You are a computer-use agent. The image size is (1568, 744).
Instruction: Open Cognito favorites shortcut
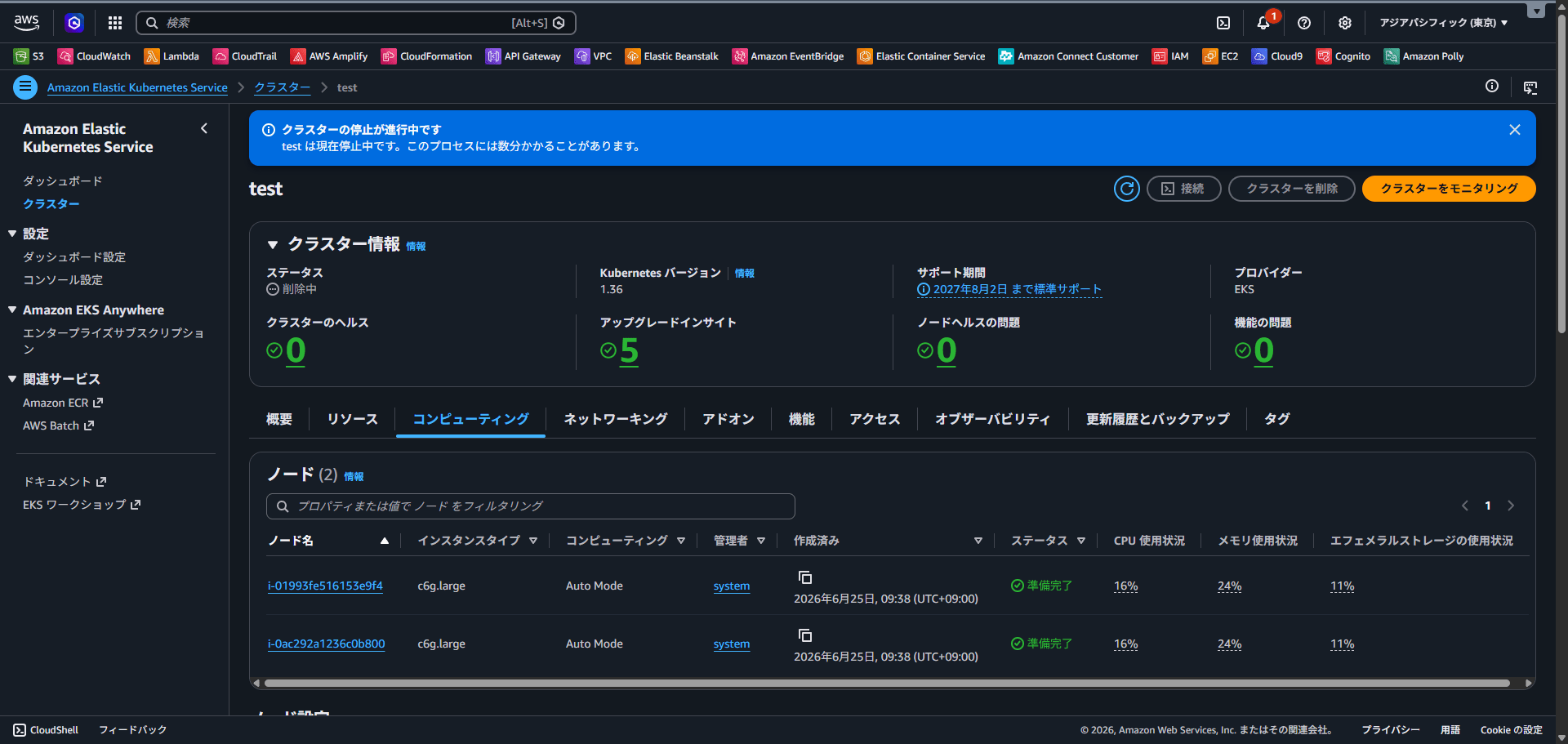click(x=1343, y=56)
